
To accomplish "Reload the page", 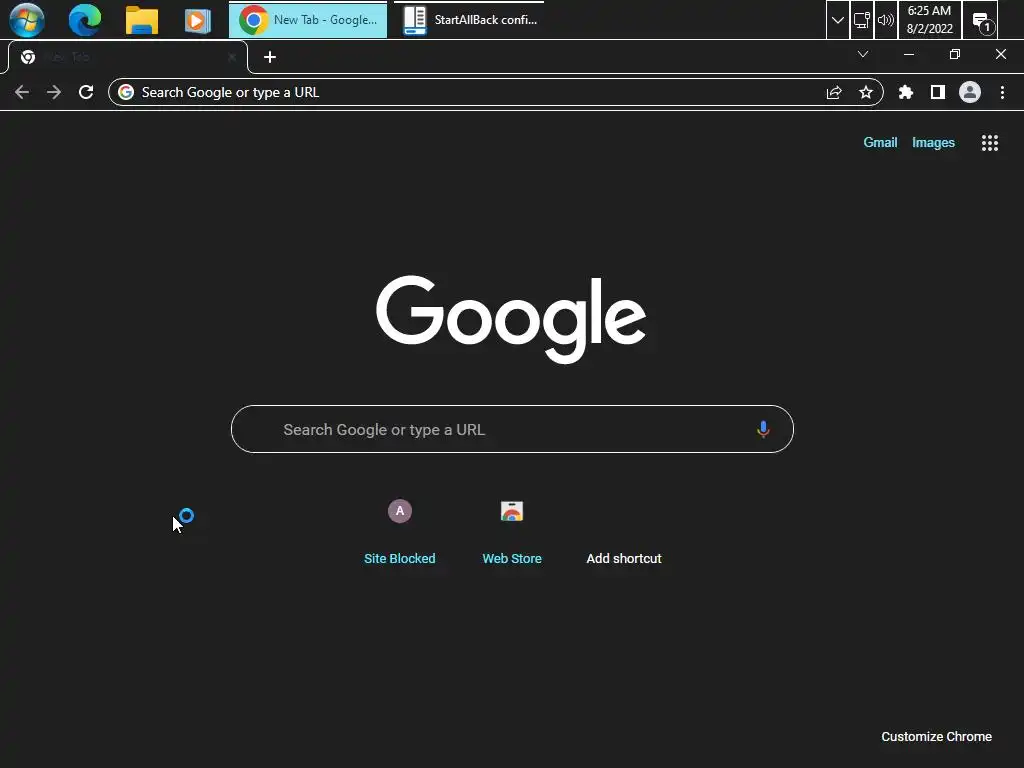I will pyautogui.click(x=86, y=92).
